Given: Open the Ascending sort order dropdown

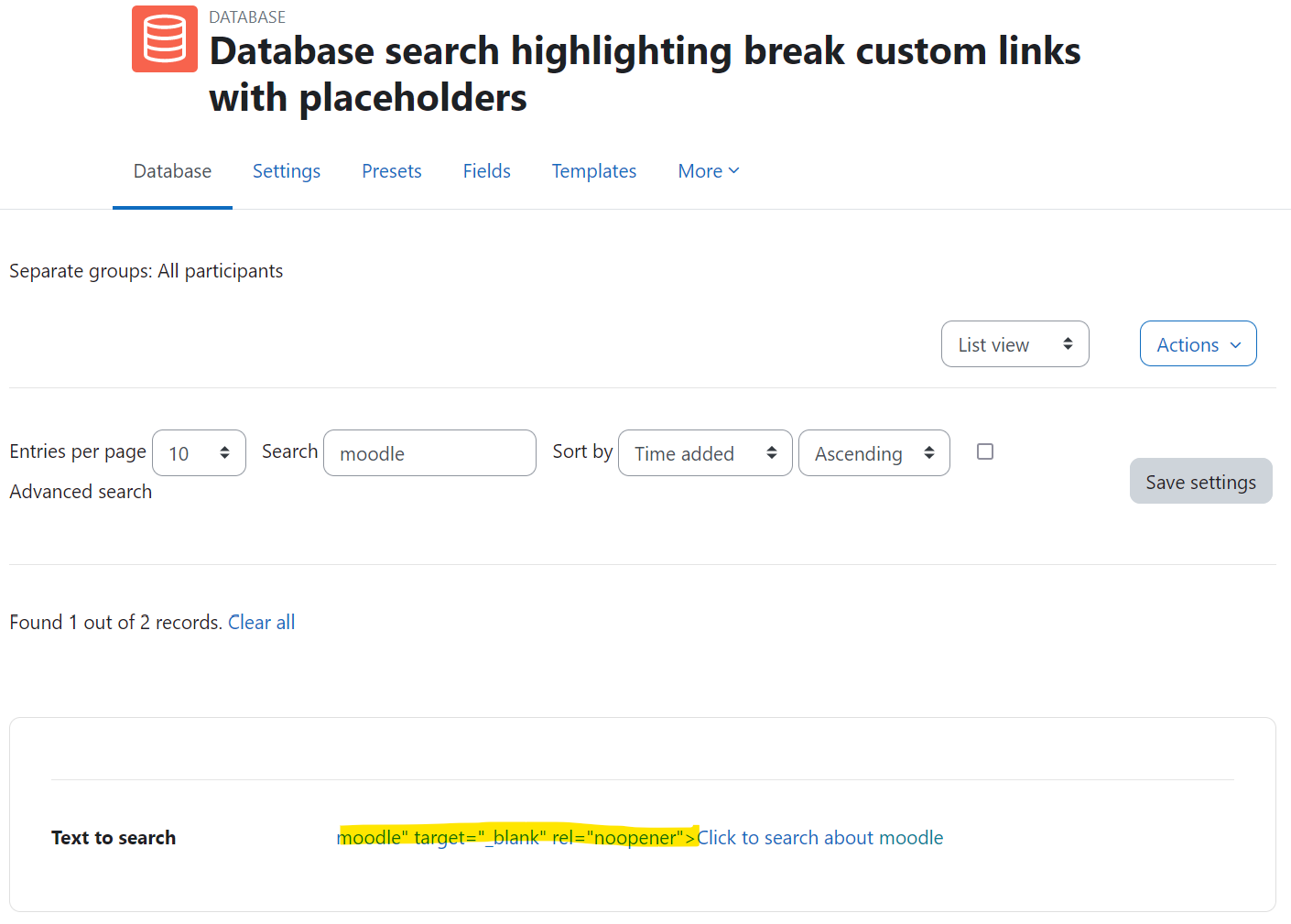Looking at the screenshot, I should pos(874,453).
